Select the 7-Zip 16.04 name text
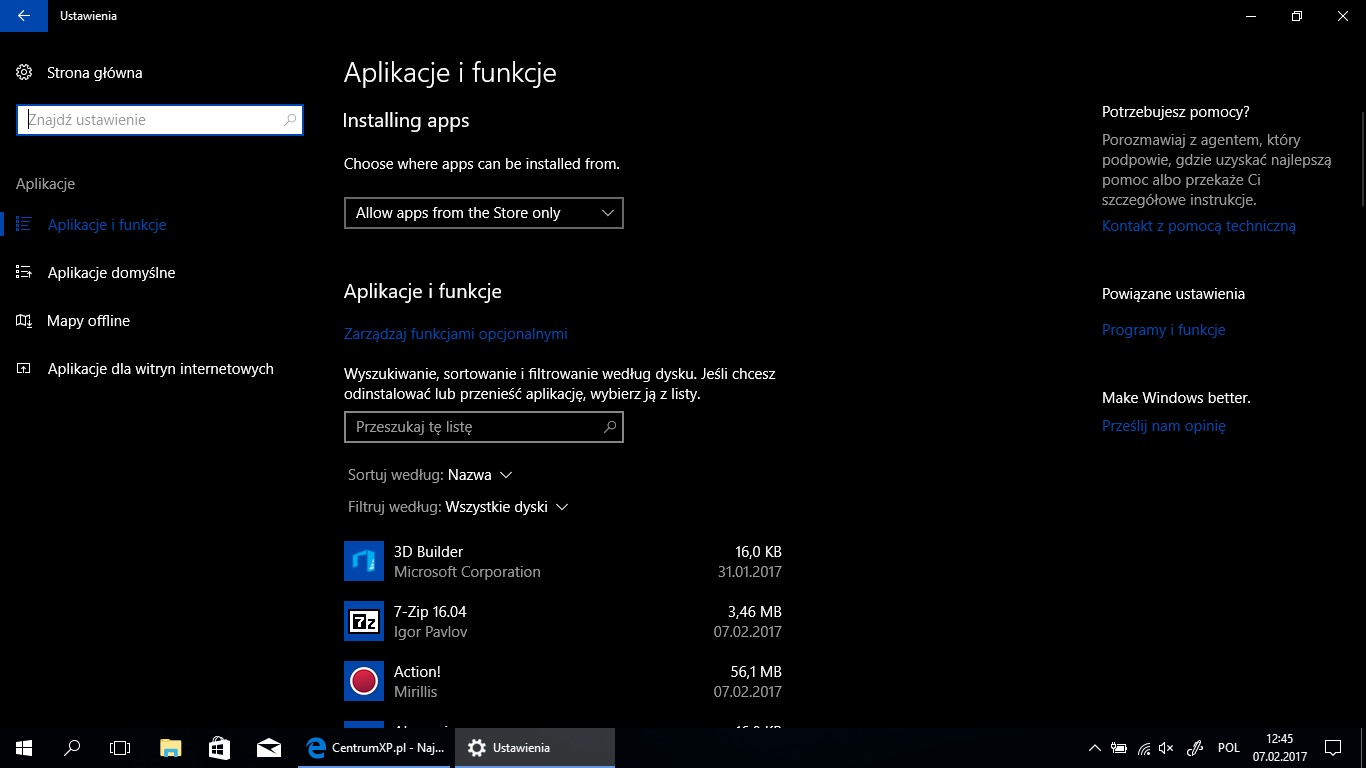 click(x=430, y=612)
